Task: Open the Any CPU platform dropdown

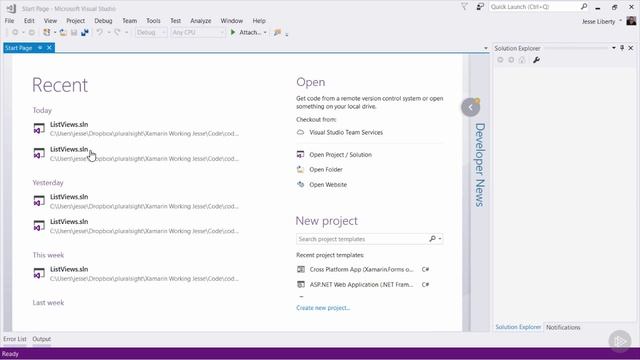Action: [x=198, y=32]
